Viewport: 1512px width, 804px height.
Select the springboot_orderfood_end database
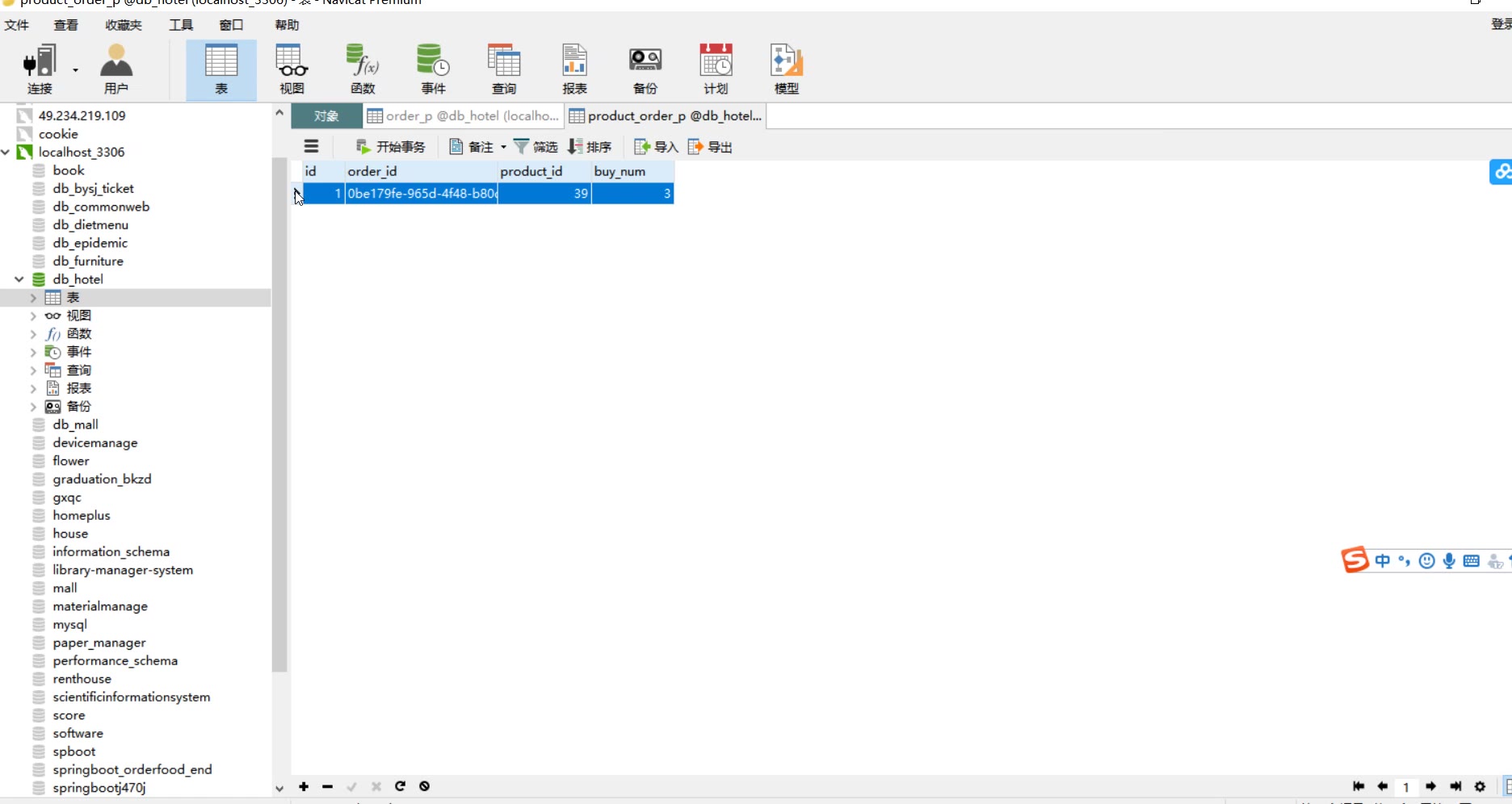132,769
